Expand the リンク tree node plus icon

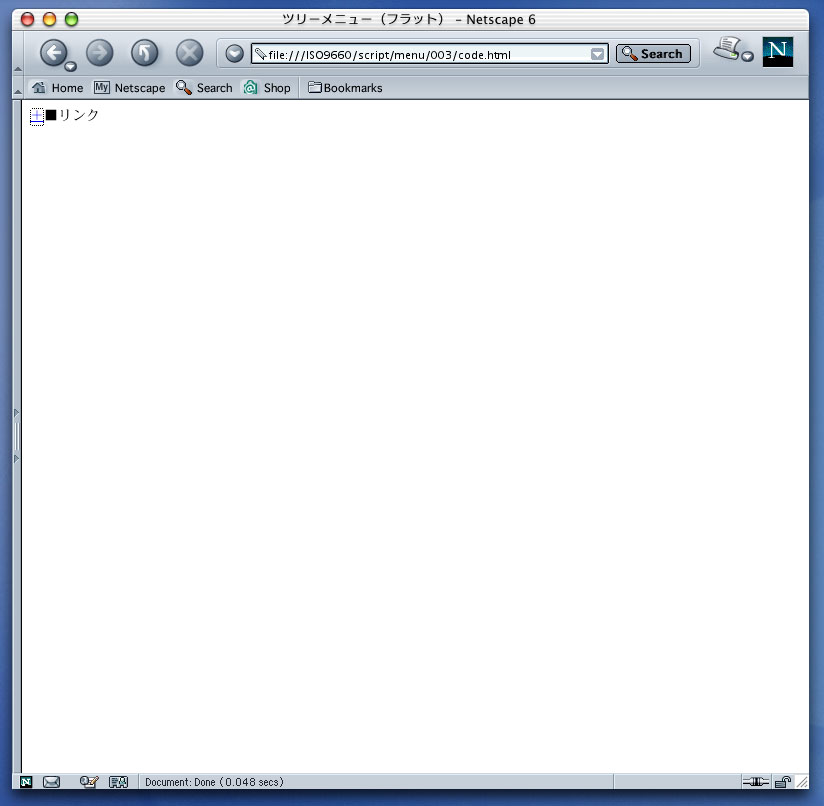(37, 116)
